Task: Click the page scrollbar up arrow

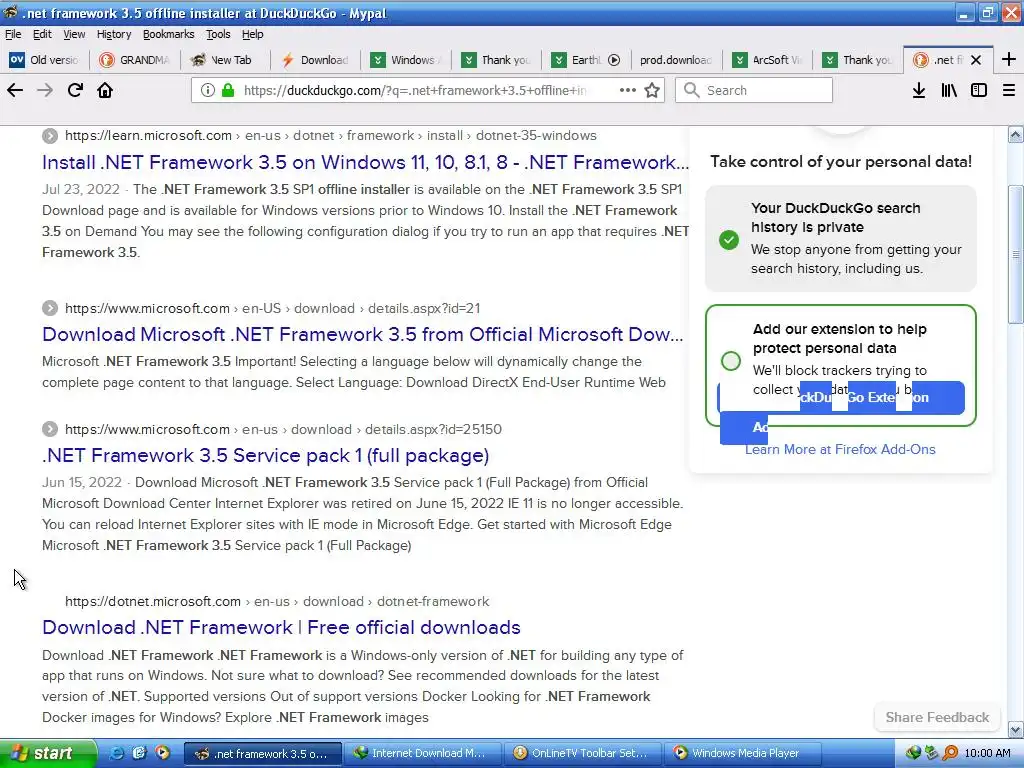Action: 1016,135
